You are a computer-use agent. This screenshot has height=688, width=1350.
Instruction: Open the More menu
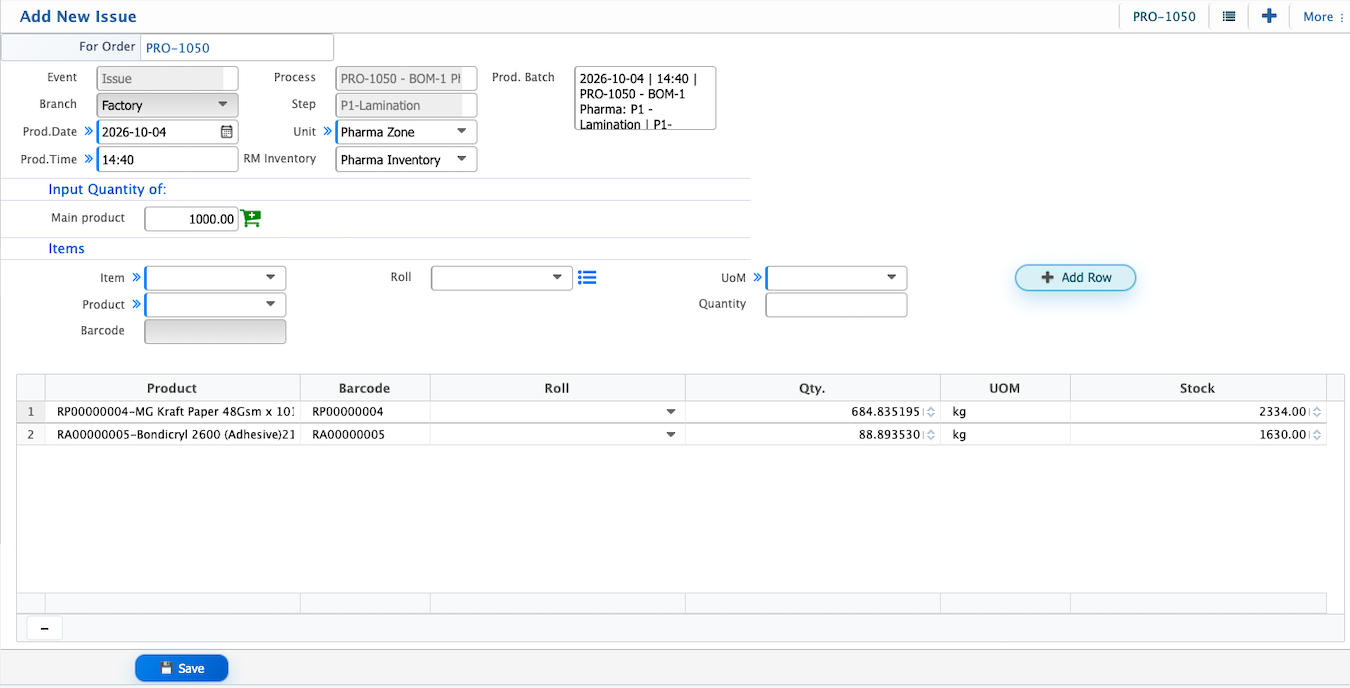[1323, 16]
